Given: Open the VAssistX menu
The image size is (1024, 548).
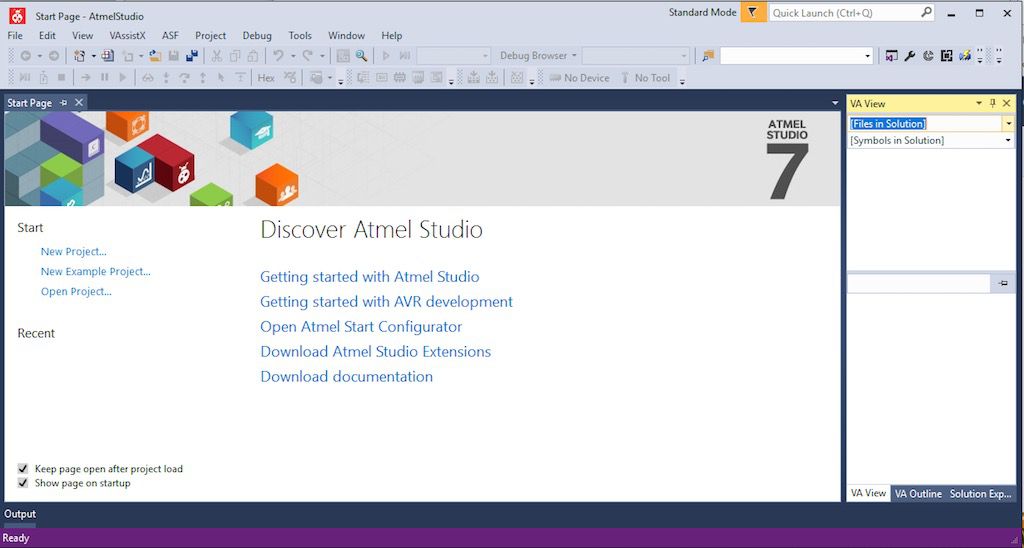Looking at the screenshot, I should tap(127, 35).
